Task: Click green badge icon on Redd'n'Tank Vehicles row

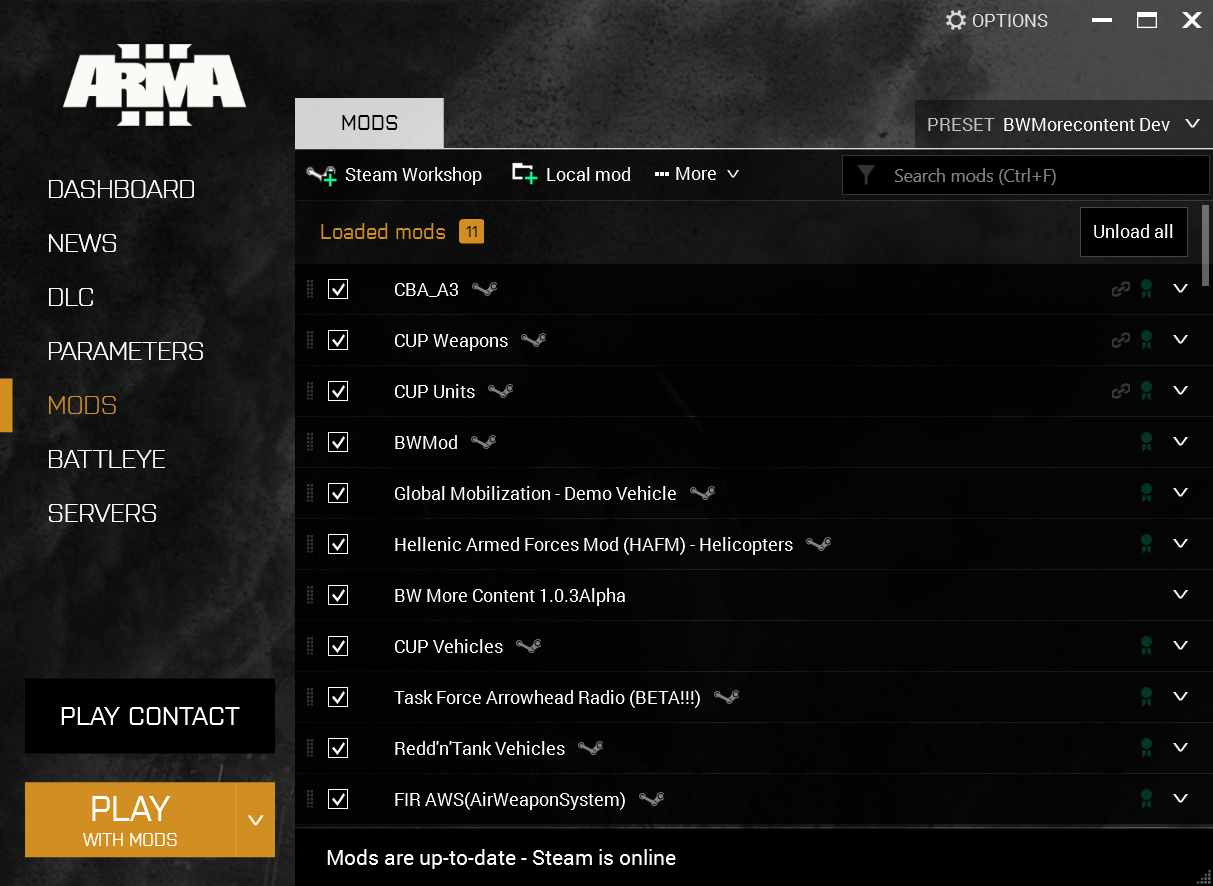Action: (x=1147, y=748)
